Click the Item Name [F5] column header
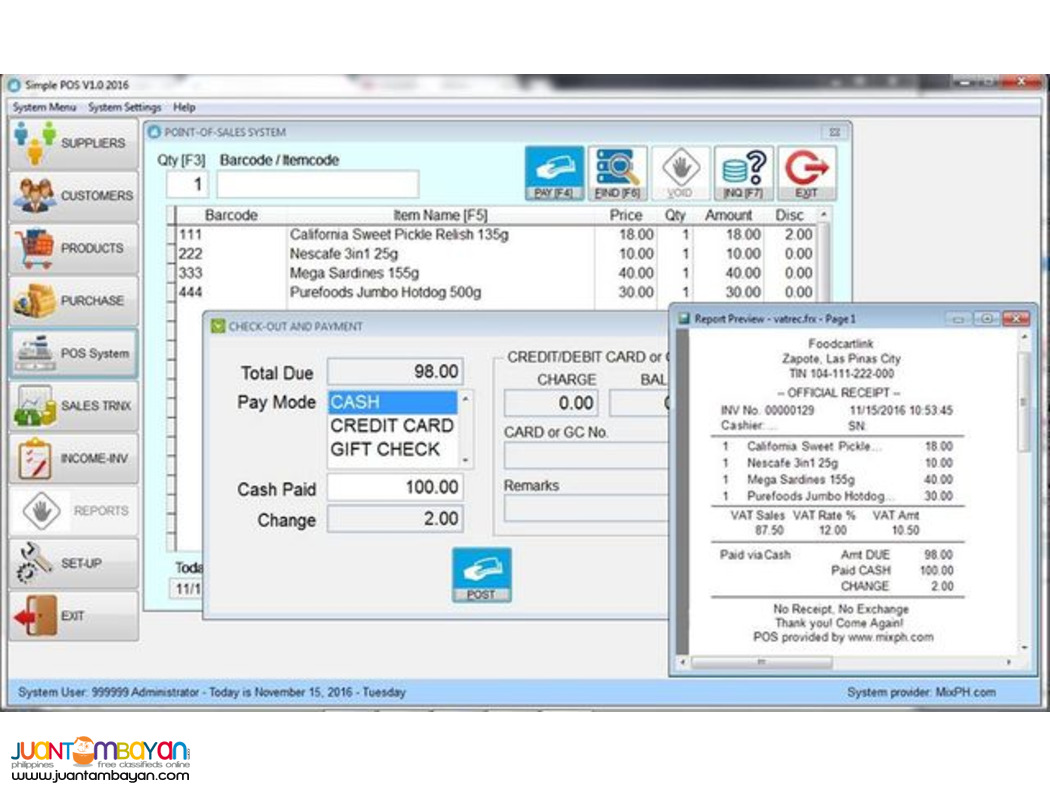This screenshot has height=788, width=1050. click(x=440, y=216)
